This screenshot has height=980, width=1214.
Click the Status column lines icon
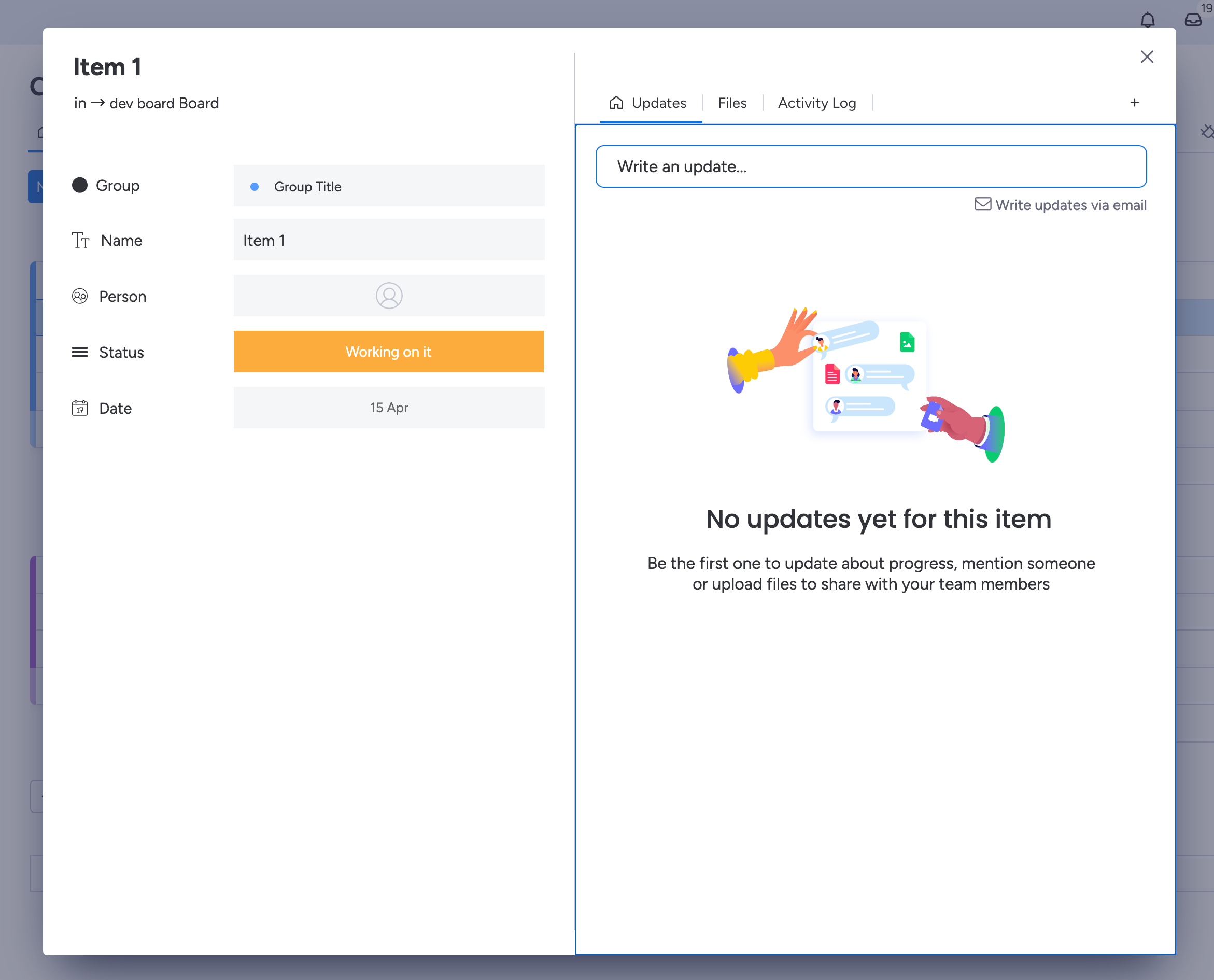click(x=80, y=352)
